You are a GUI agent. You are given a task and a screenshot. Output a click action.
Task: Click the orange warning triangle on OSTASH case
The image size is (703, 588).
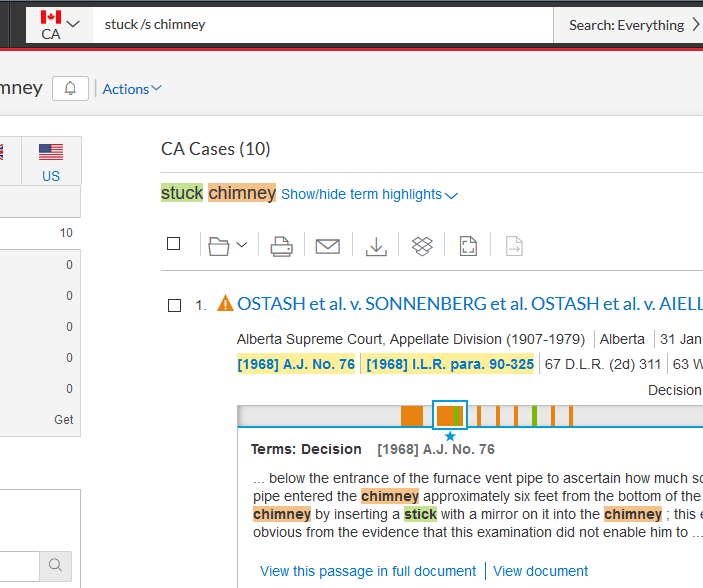click(x=225, y=304)
